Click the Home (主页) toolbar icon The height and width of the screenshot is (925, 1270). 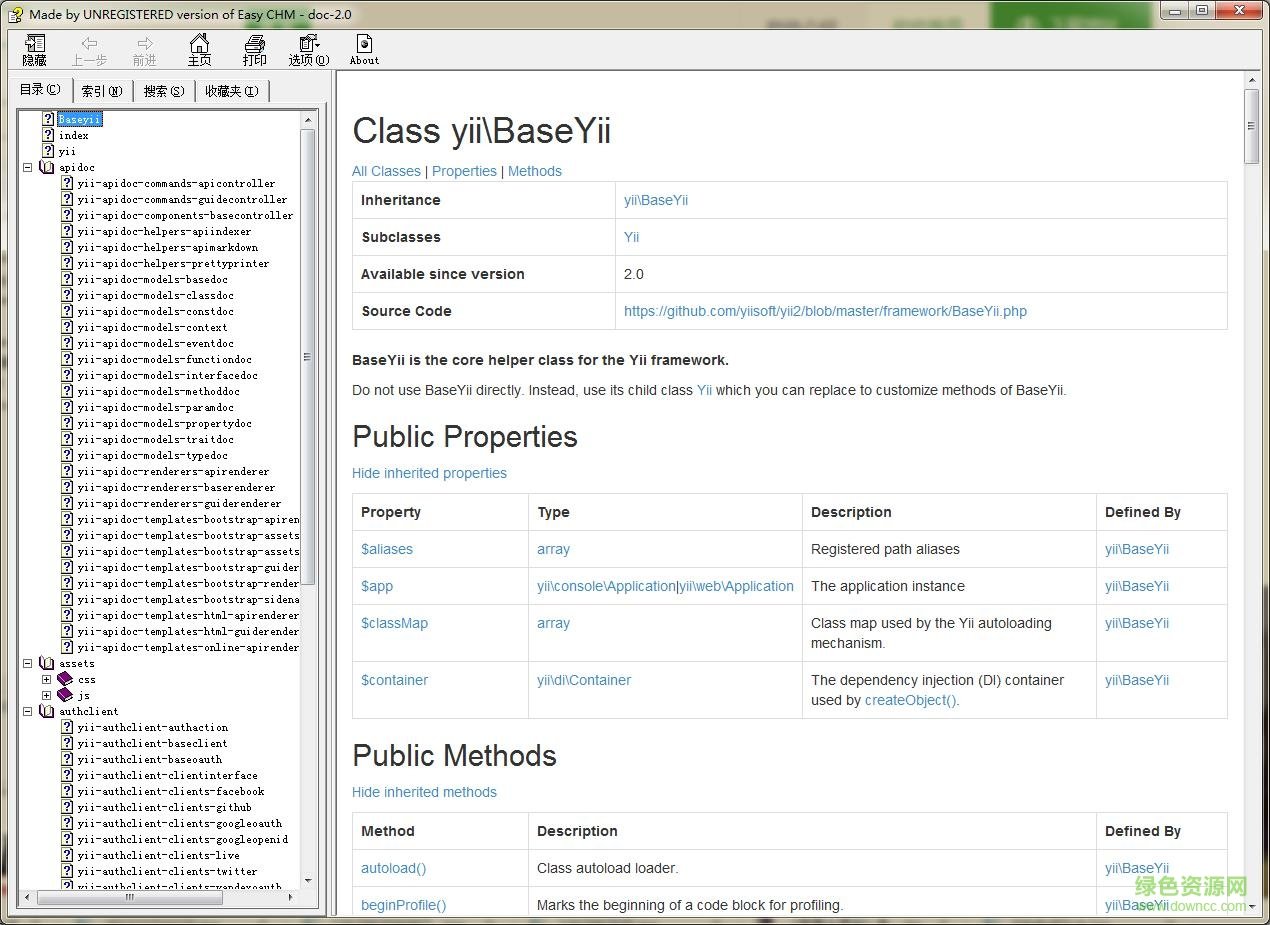200,50
